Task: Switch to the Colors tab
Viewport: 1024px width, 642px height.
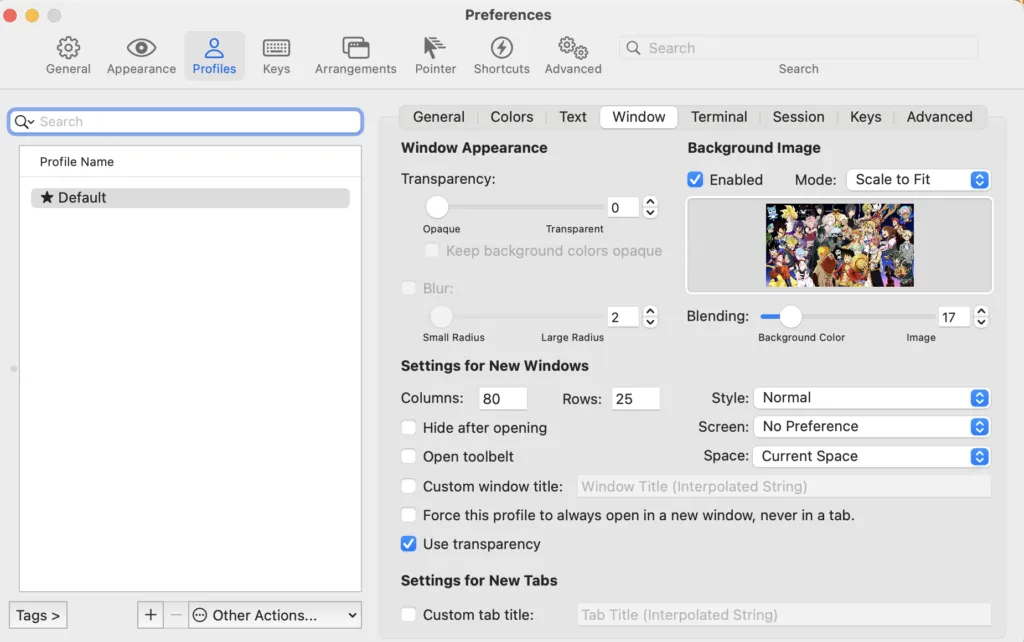Action: coord(511,117)
